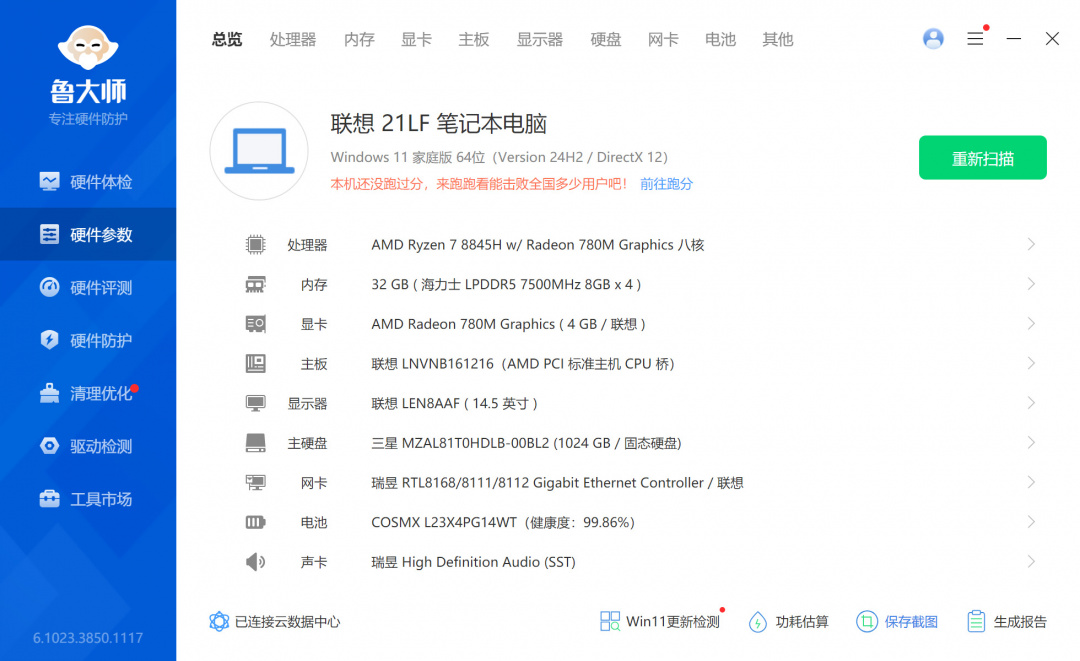
Task: Click the green 重新扫描 button
Action: click(982, 158)
